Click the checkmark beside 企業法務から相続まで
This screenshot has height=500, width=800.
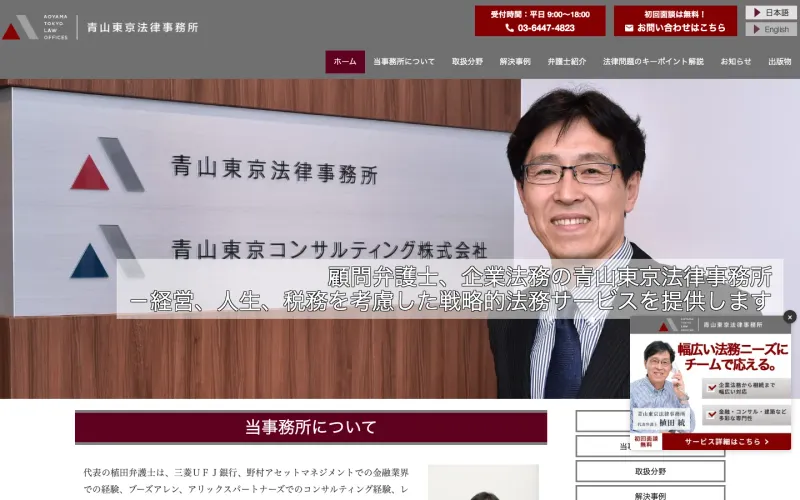pos(712,388)
